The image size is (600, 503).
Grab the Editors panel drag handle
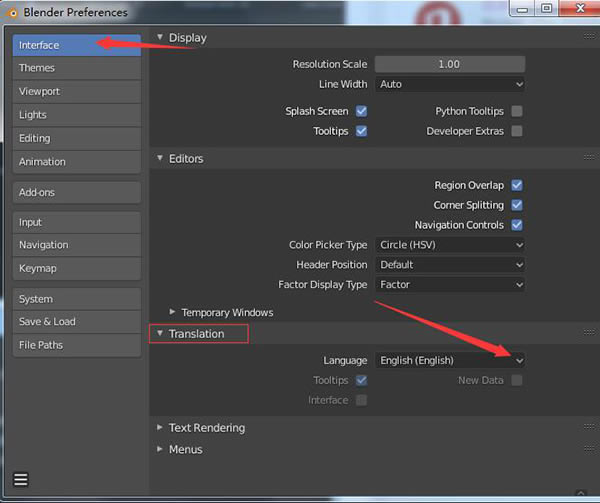[588, 159]
